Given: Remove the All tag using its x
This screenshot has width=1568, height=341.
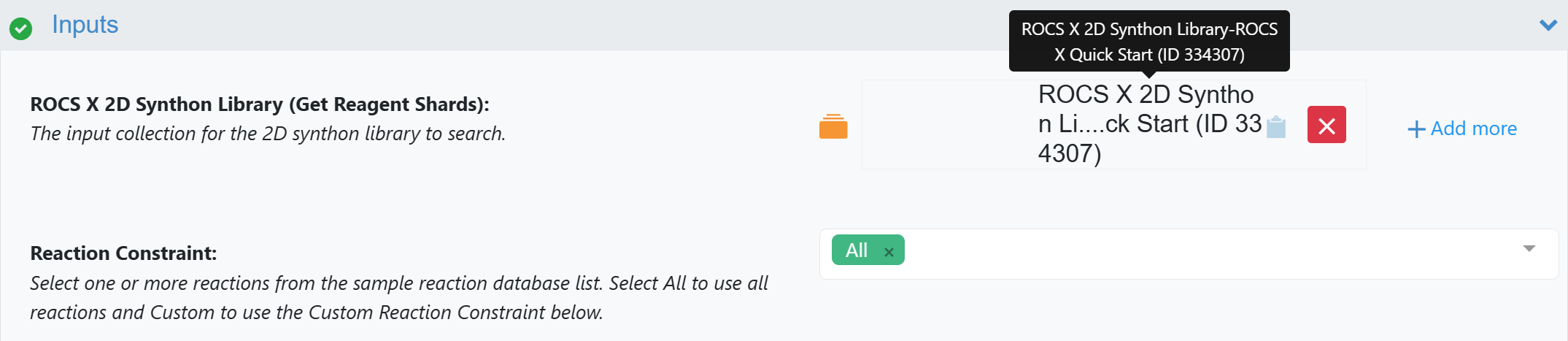Looking at the screenshot, I should point(889,252).
